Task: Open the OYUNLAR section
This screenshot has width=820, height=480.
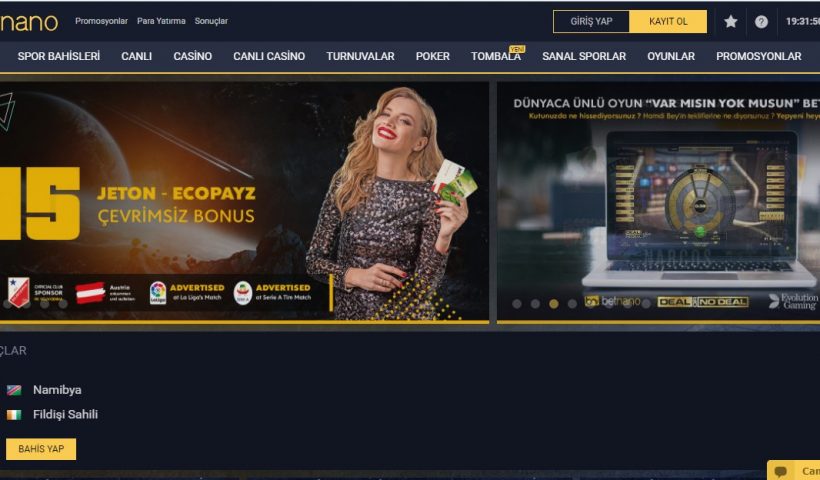Action: pyautogui.click(x=671, y=56)
